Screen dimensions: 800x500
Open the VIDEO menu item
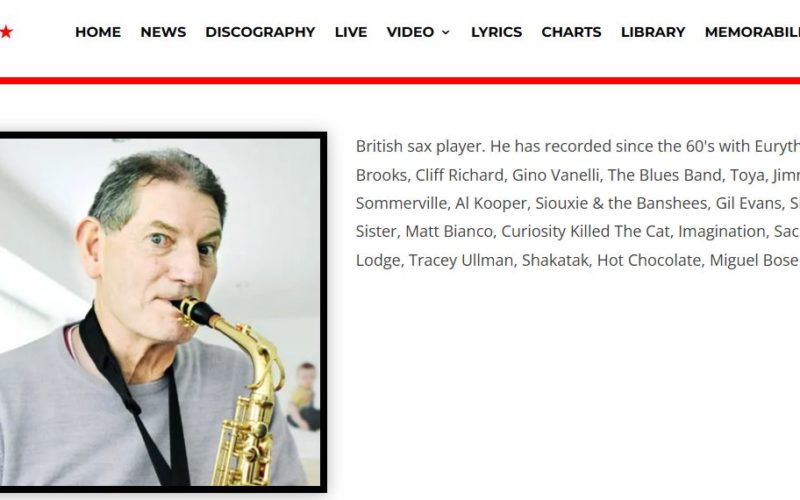pos(410,32)
